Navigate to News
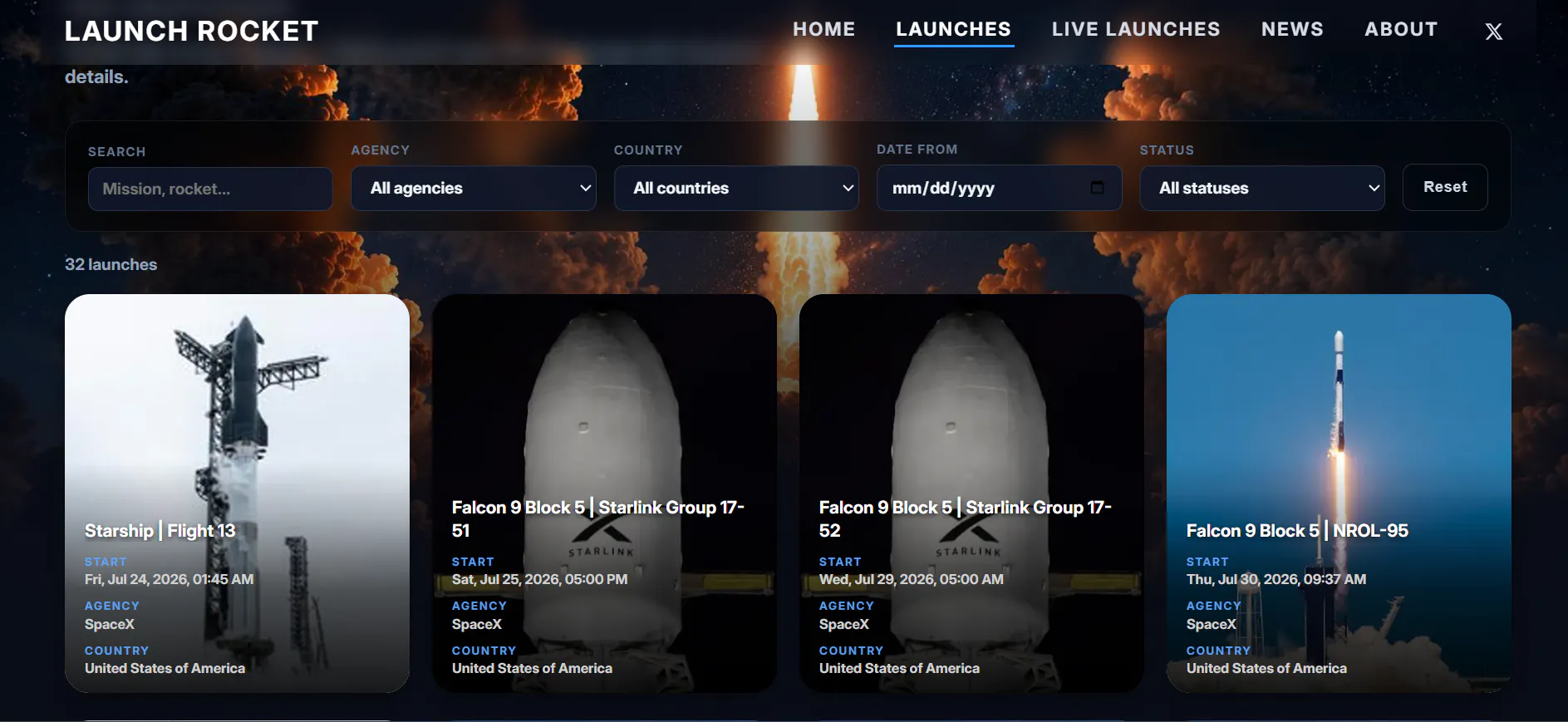The height and width of the screenshot is (722, 1568). 1292,29
